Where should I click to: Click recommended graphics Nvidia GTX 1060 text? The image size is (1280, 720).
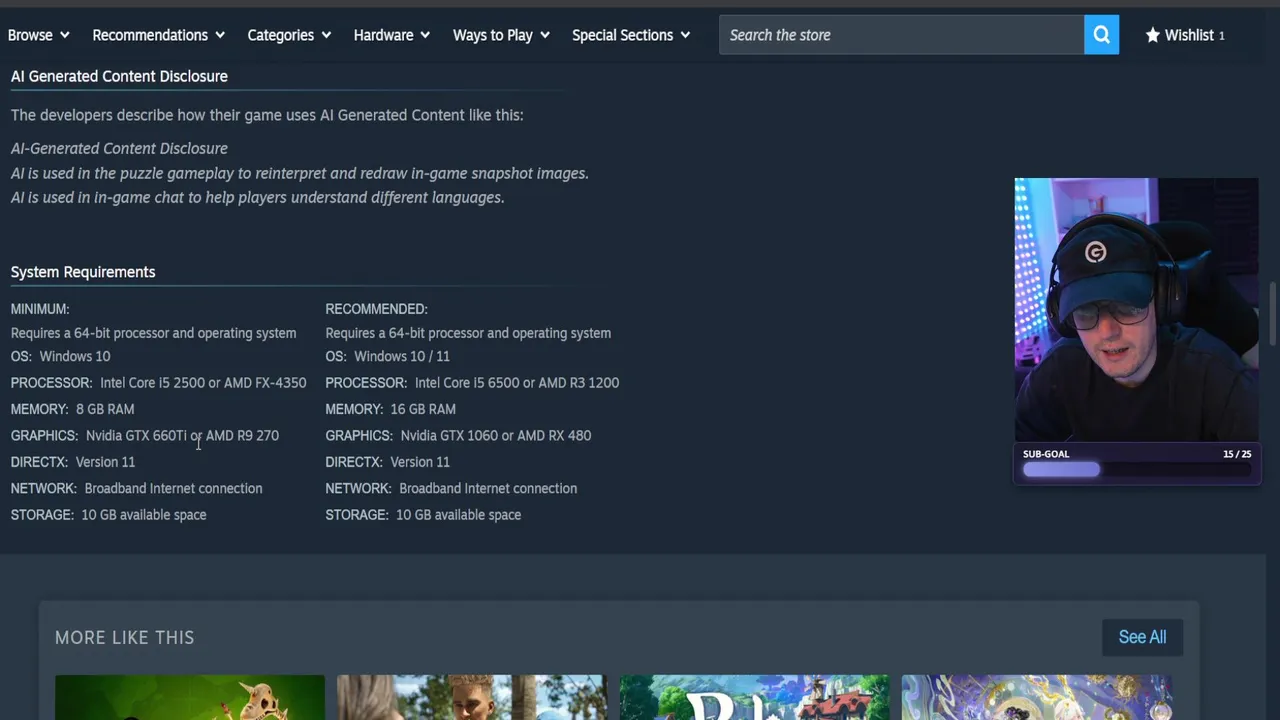449,436
